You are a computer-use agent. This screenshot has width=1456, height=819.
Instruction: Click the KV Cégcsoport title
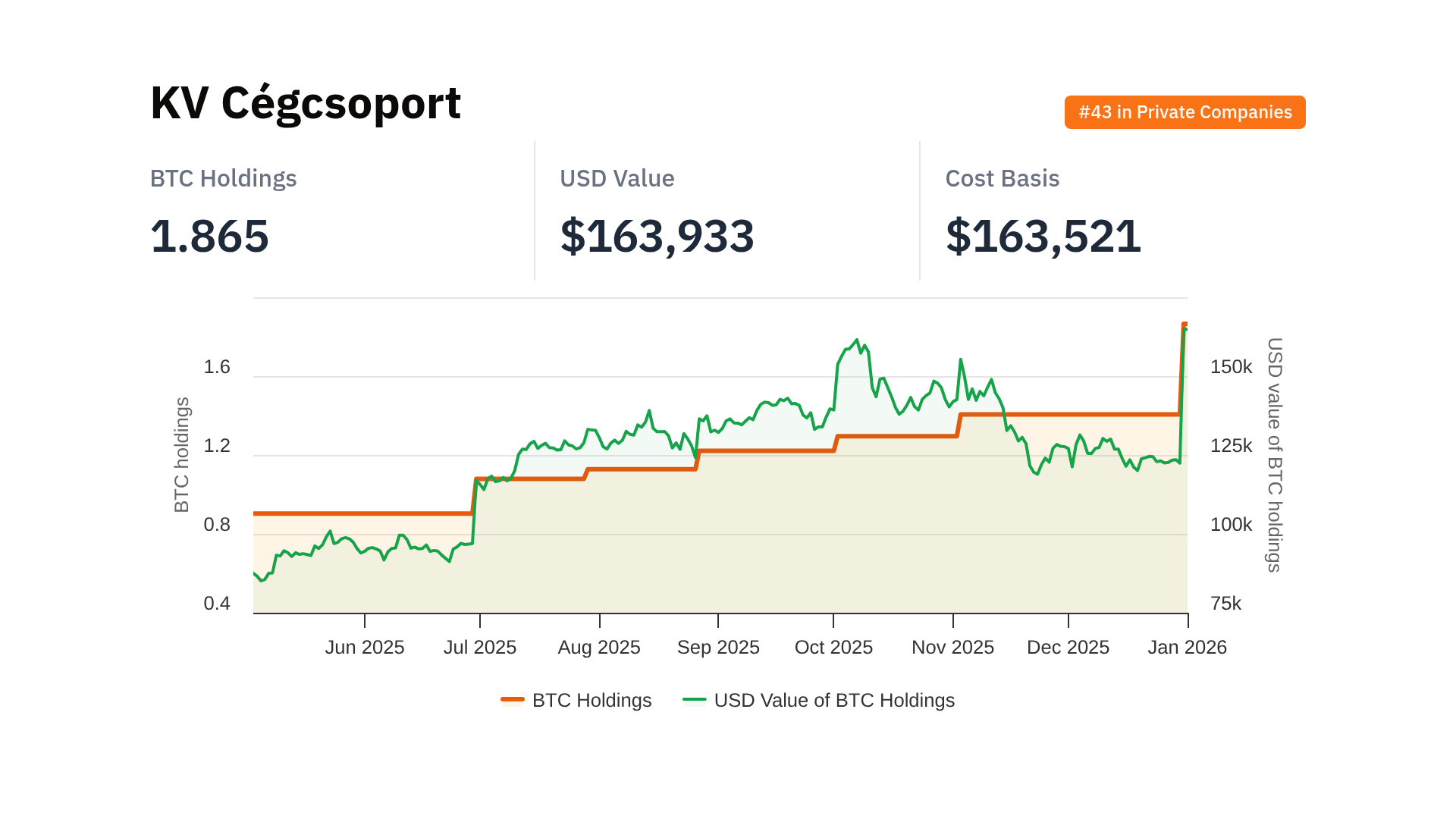(306, 103)
